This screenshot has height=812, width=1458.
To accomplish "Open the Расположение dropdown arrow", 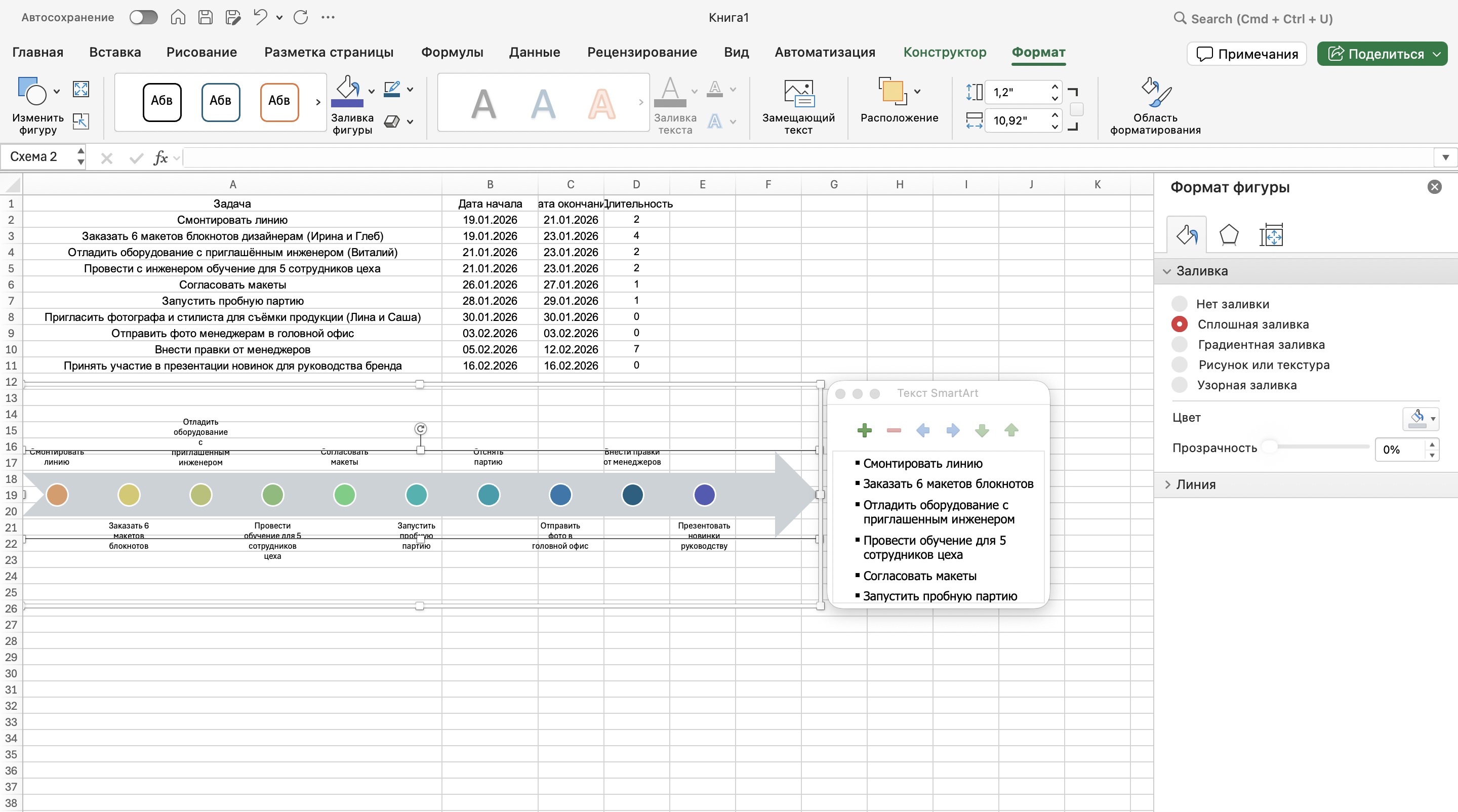I will [x=917, y=91].
